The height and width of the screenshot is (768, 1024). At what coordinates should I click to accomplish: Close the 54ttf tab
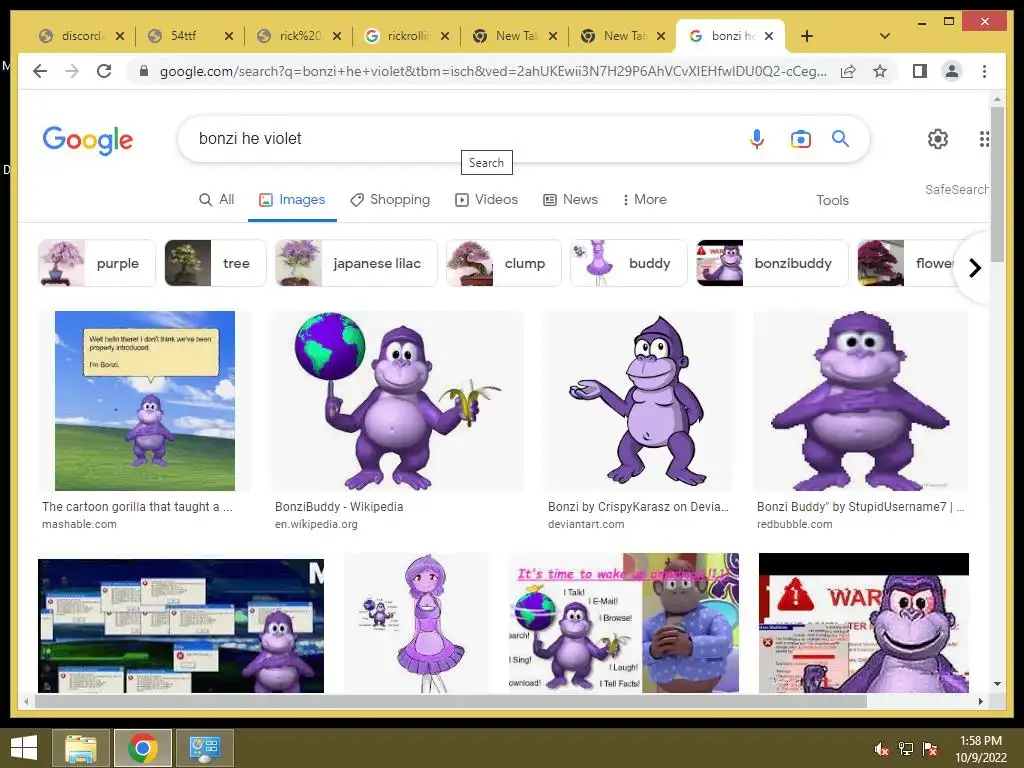click(229, 36)
